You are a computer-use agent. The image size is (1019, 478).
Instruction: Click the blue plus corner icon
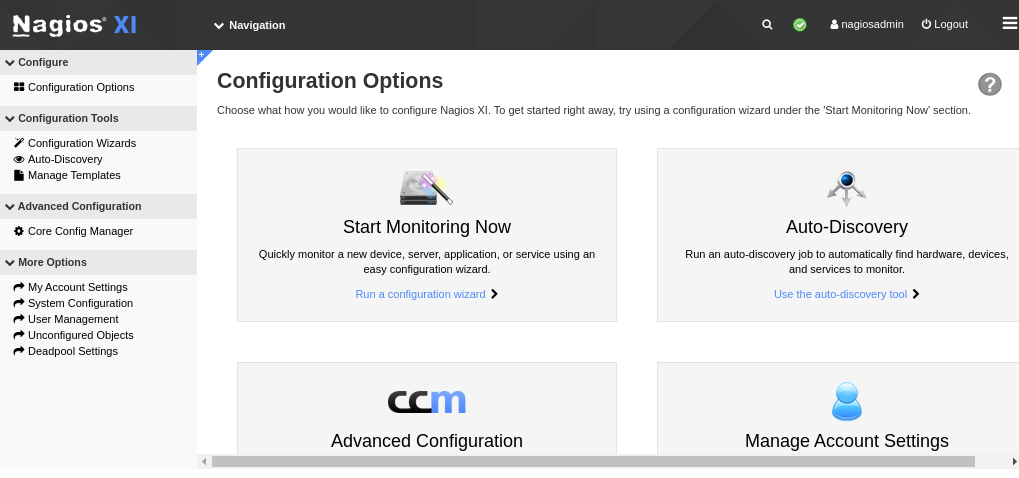click(x=202, y=55)
